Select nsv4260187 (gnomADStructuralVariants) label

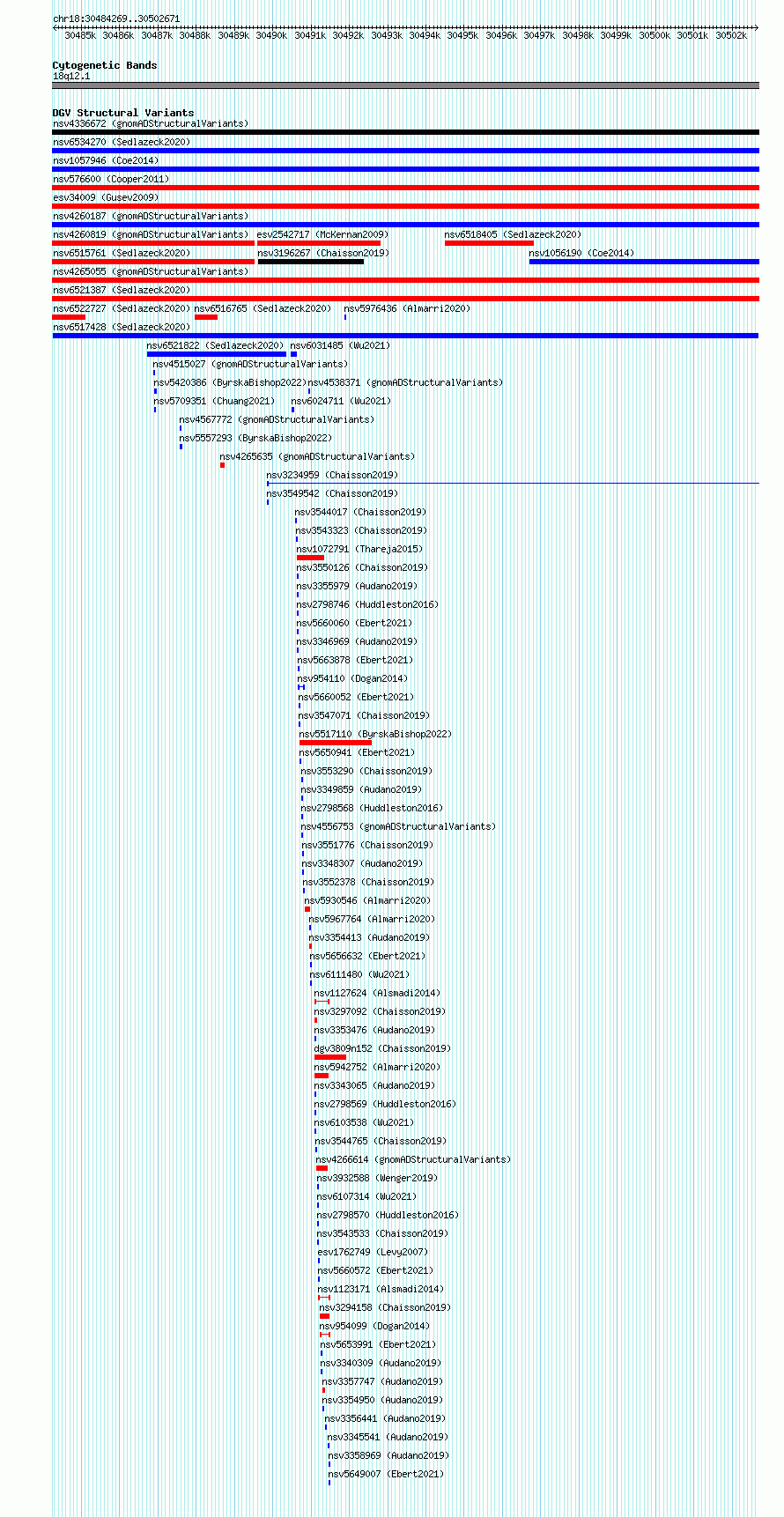(x=151, y=216)
